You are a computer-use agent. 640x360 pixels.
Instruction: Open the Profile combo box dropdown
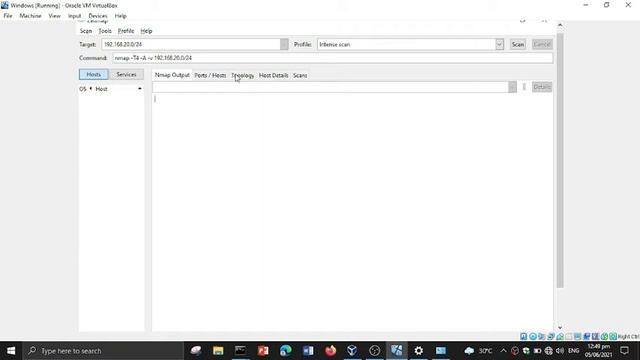point(499,44)
